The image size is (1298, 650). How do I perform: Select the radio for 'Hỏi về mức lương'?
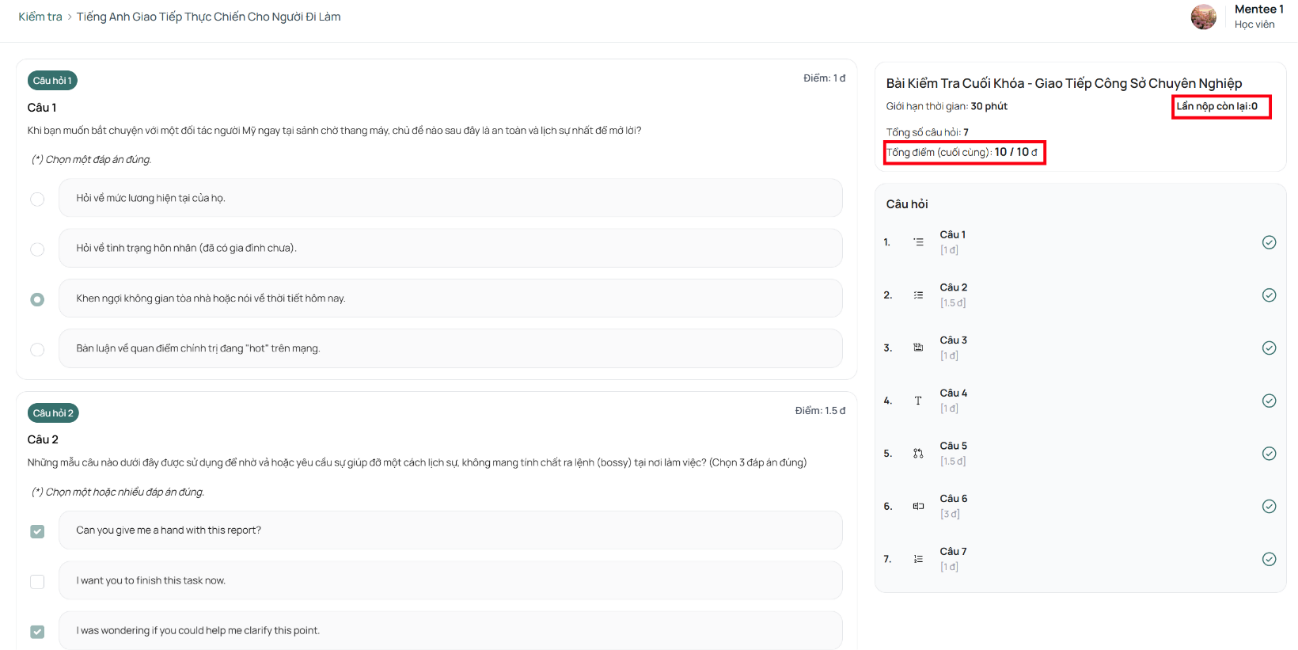click(x=37, y=199)
